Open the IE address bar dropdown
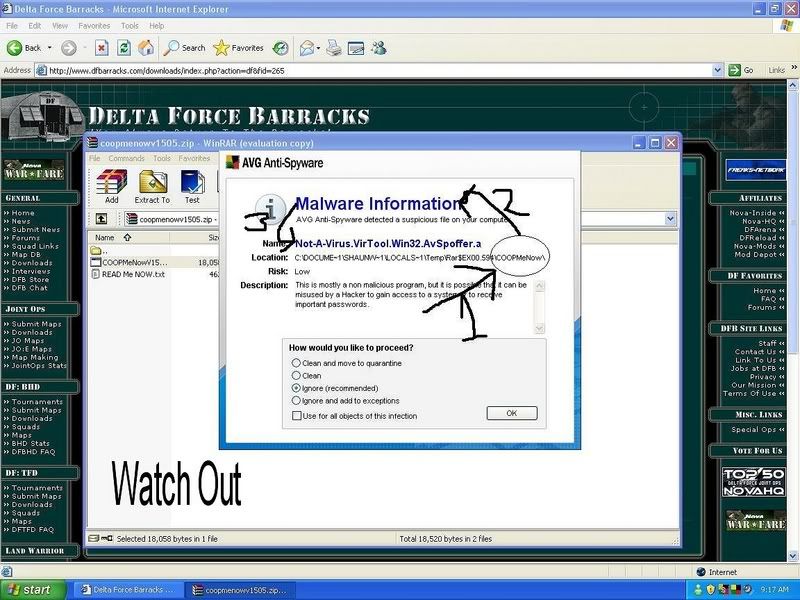This screenshot has height=600, width=800. coord(717,70)
